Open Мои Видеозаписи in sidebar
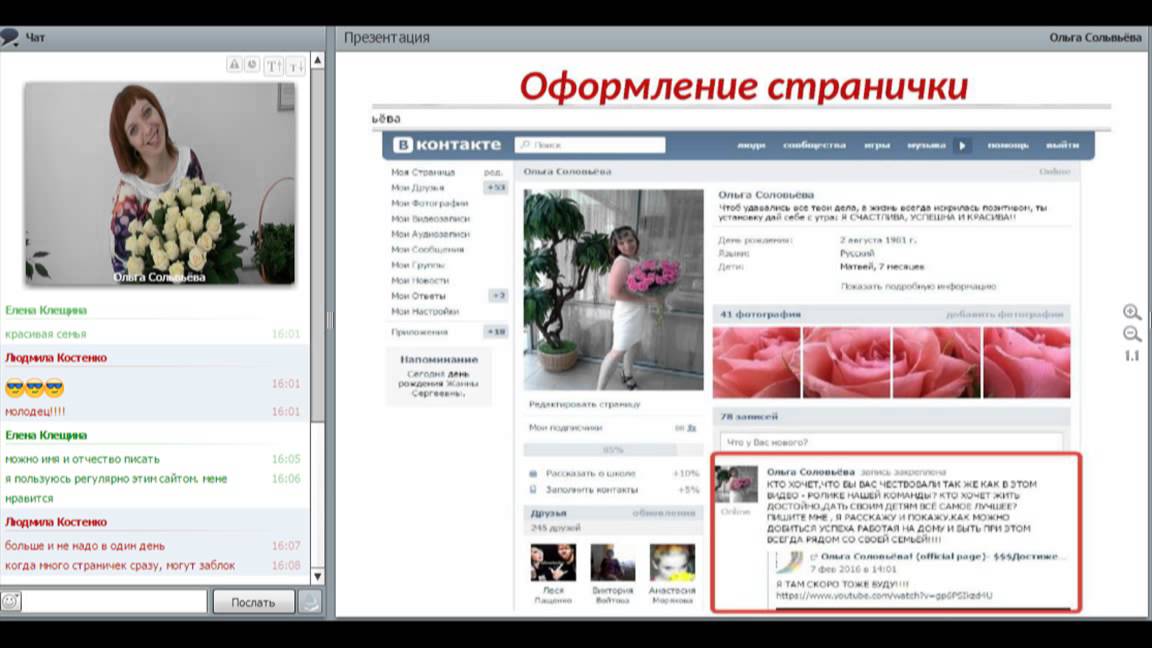The image size is (1152, 648). 430,218
